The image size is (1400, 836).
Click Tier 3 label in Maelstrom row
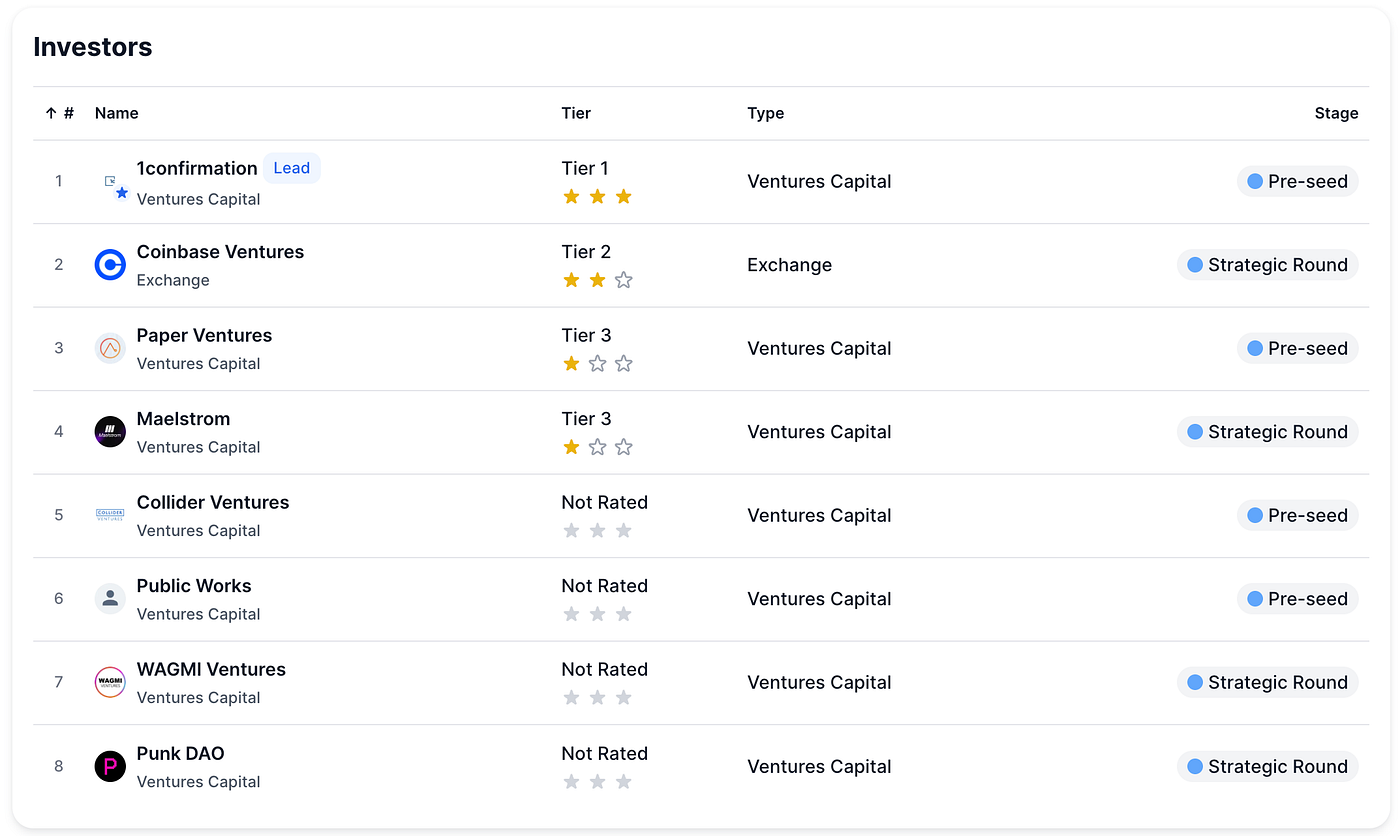pos(586,419)
